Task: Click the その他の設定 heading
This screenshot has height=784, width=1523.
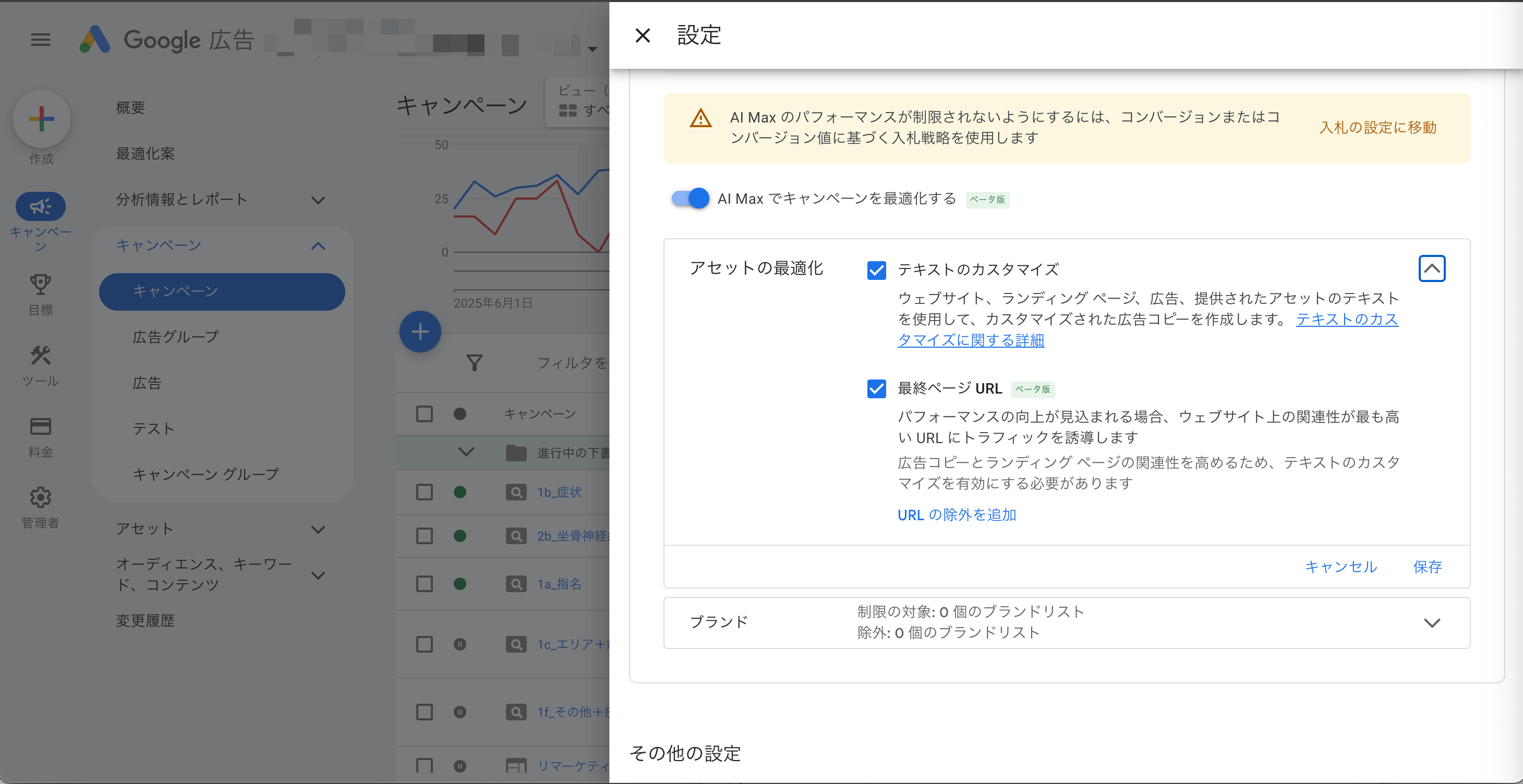Action: click(685, 753)
